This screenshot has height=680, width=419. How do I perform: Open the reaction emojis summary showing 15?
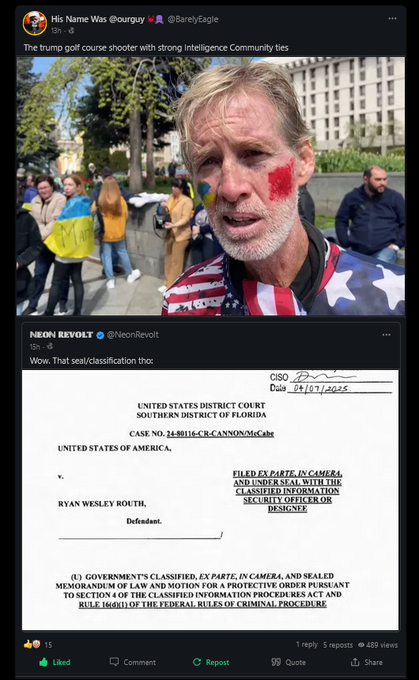(x=38, y=644)
